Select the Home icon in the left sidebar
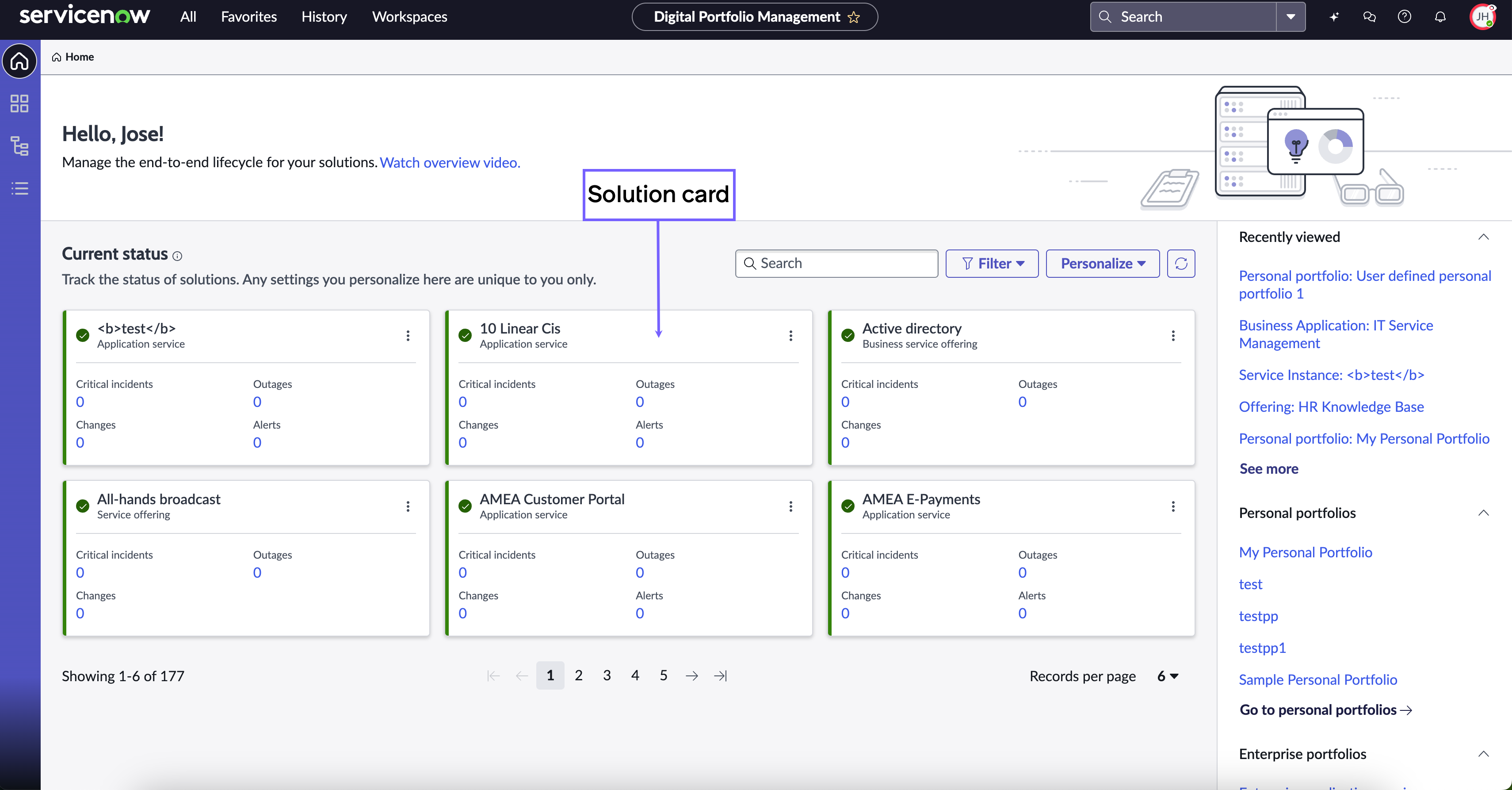Image resolution: width=1512 pixels, height=790 pixels. pos(19,61)
